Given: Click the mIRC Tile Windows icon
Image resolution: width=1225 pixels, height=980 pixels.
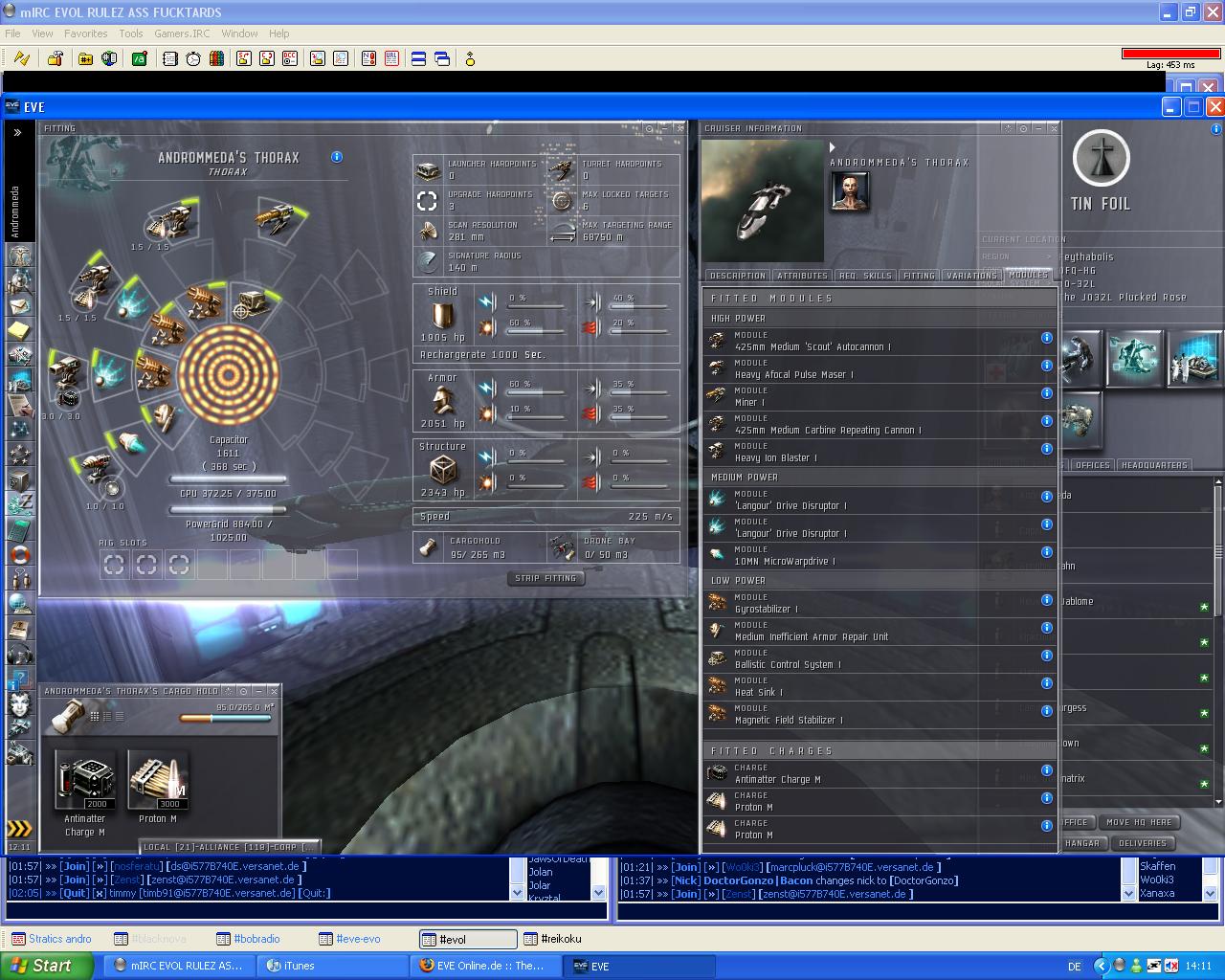Looking at the screenshot, I should pos(418,58).
